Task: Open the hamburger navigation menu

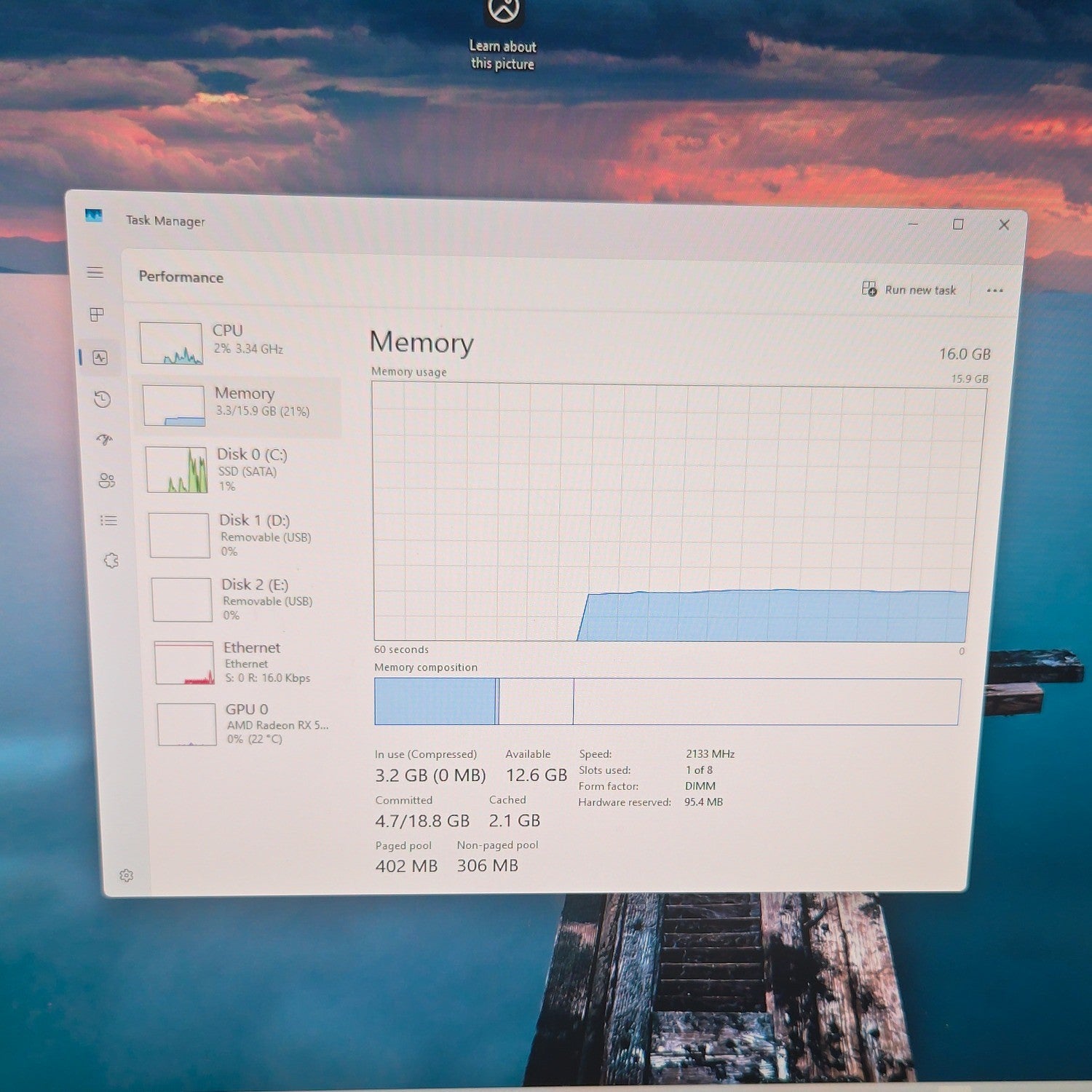Action: [95, 272]
